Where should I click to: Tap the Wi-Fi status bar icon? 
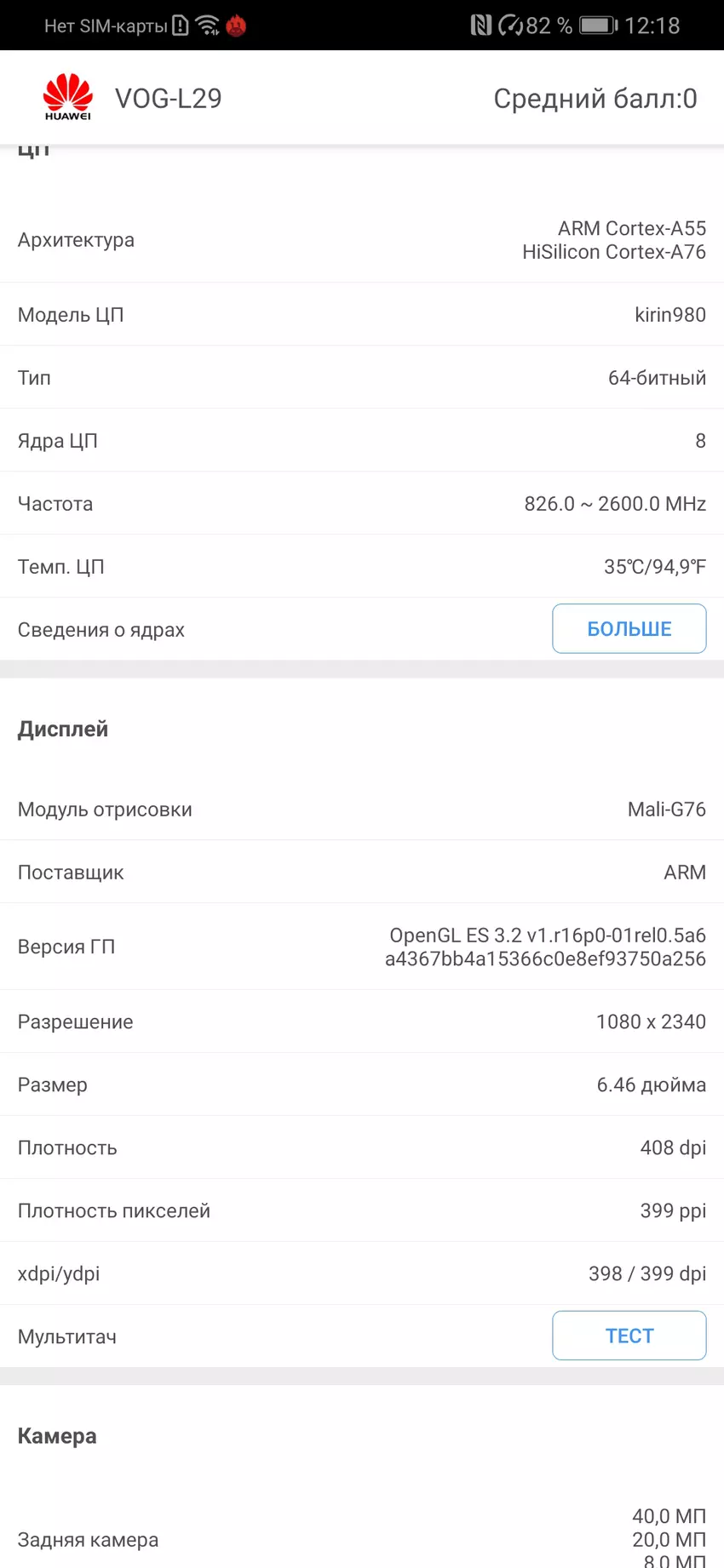click(207, 26)
